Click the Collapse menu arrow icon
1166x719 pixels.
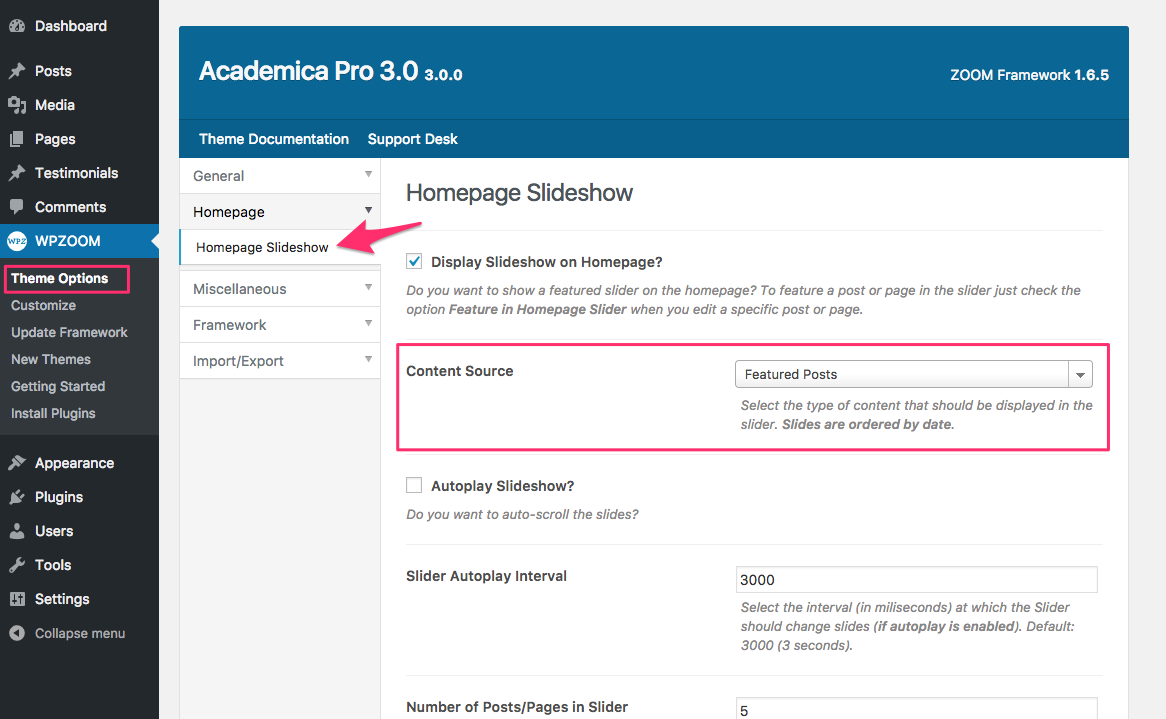click(x=17, y=633)
